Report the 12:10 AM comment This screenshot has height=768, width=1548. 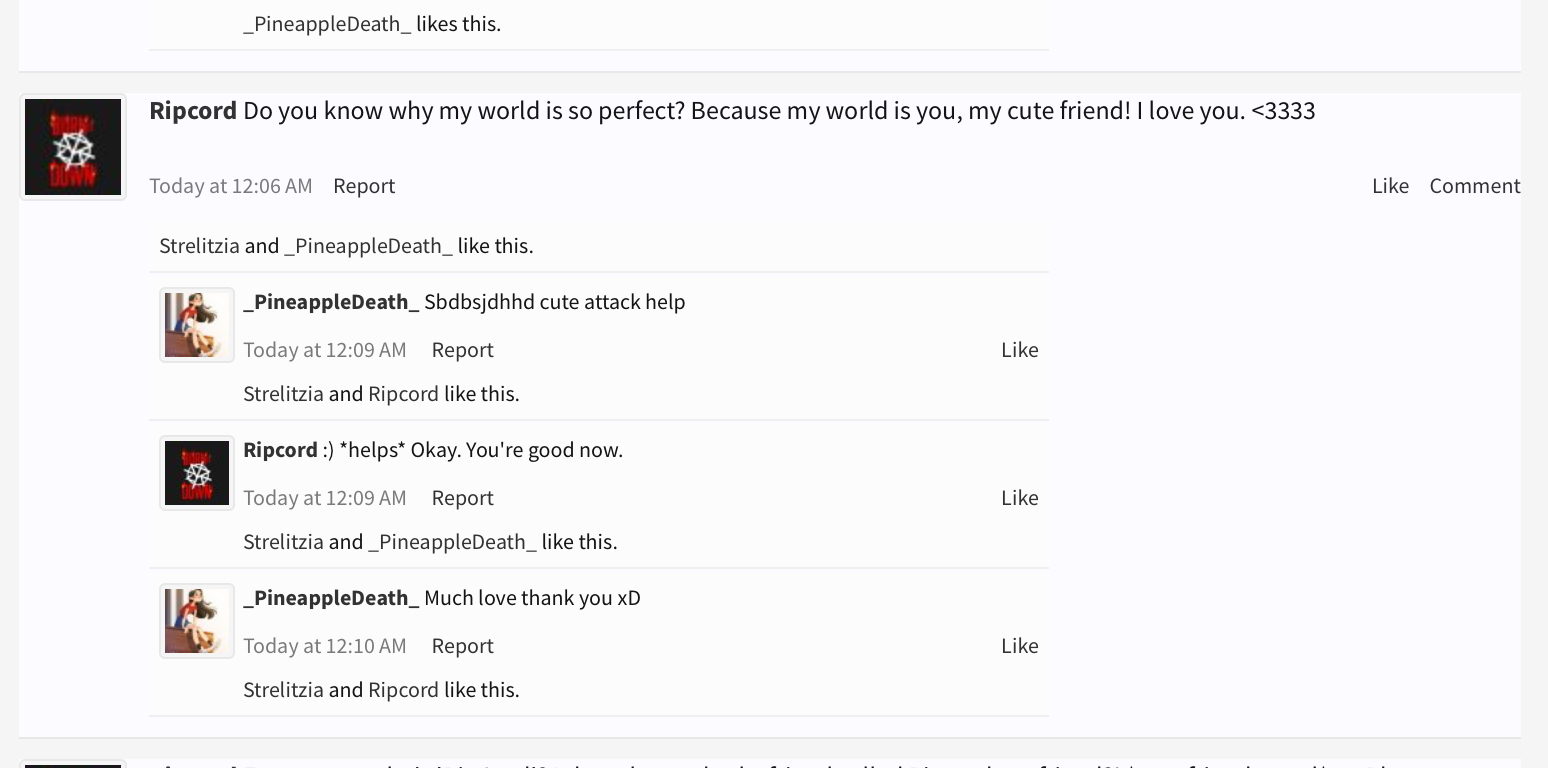[462, 646]
